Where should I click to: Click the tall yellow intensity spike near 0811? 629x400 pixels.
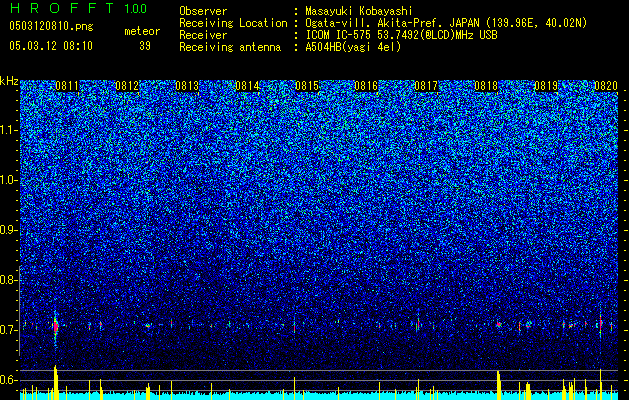(56, 382)
